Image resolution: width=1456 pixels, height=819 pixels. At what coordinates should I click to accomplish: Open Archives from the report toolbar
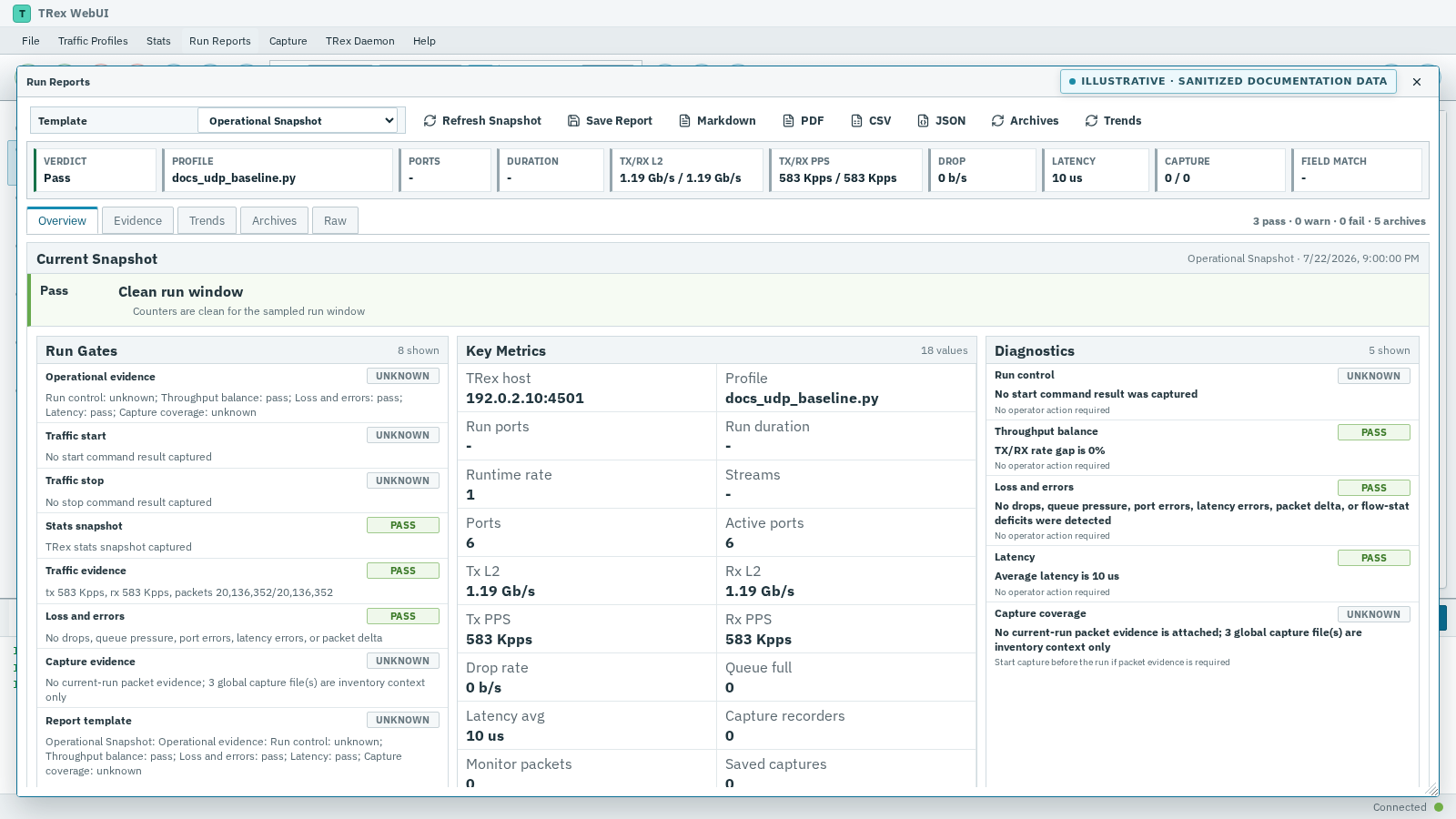1025,121
